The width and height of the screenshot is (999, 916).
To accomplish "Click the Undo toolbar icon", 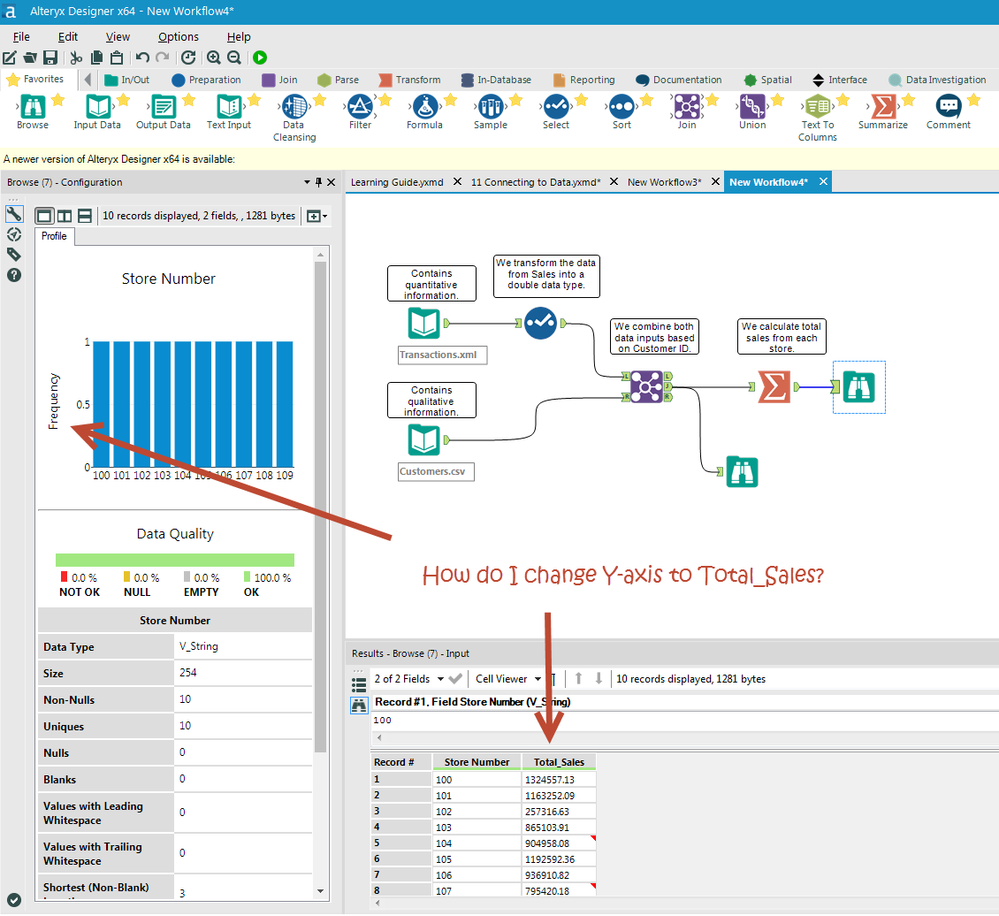I will coord(142,57).
